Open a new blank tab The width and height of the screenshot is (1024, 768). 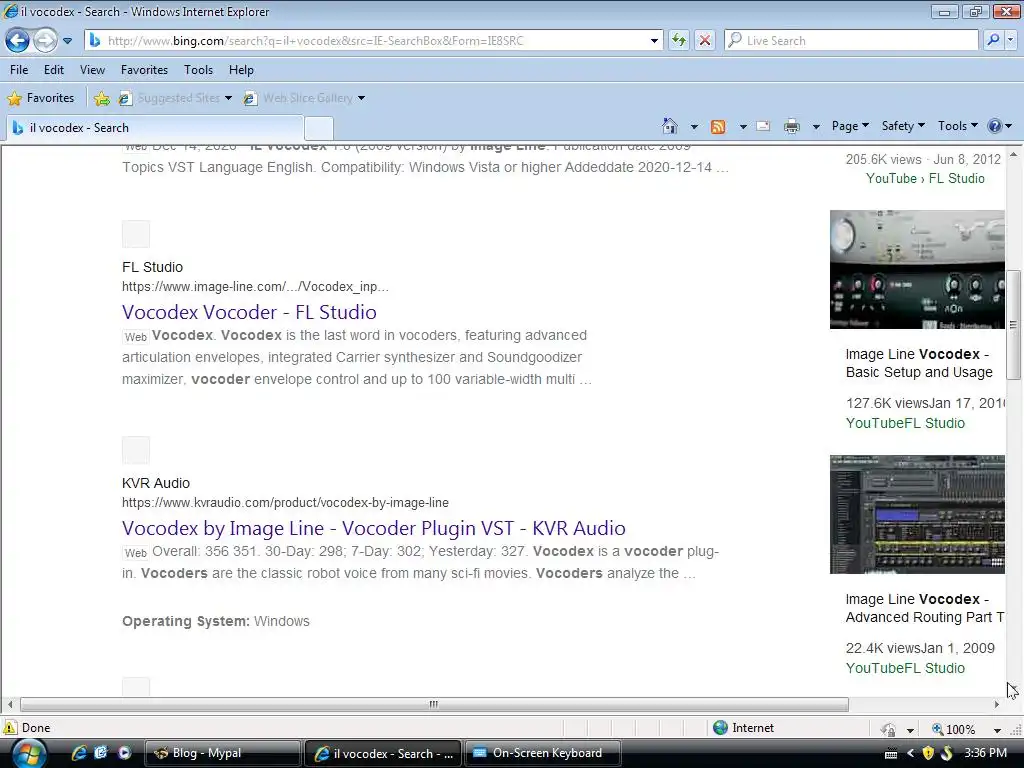(319, 128)
